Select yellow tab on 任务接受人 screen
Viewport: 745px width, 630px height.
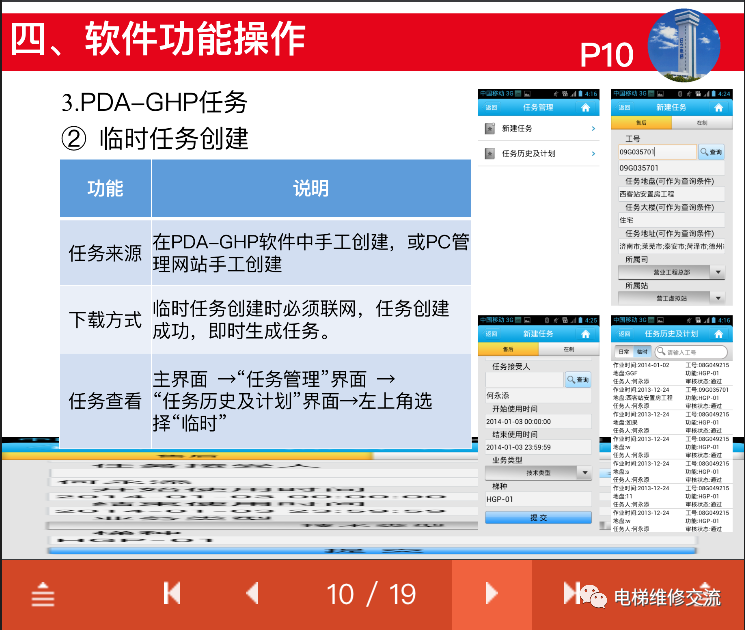coord(508,349)
